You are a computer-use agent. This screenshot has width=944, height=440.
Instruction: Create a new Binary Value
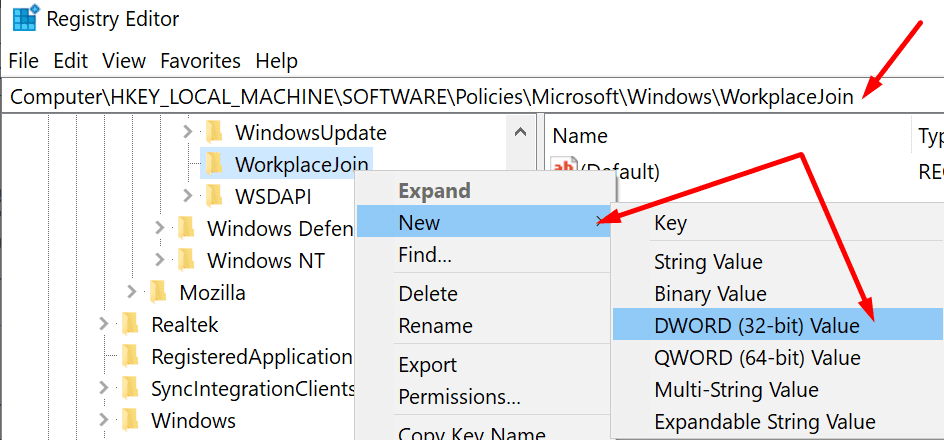click(777, 294)
